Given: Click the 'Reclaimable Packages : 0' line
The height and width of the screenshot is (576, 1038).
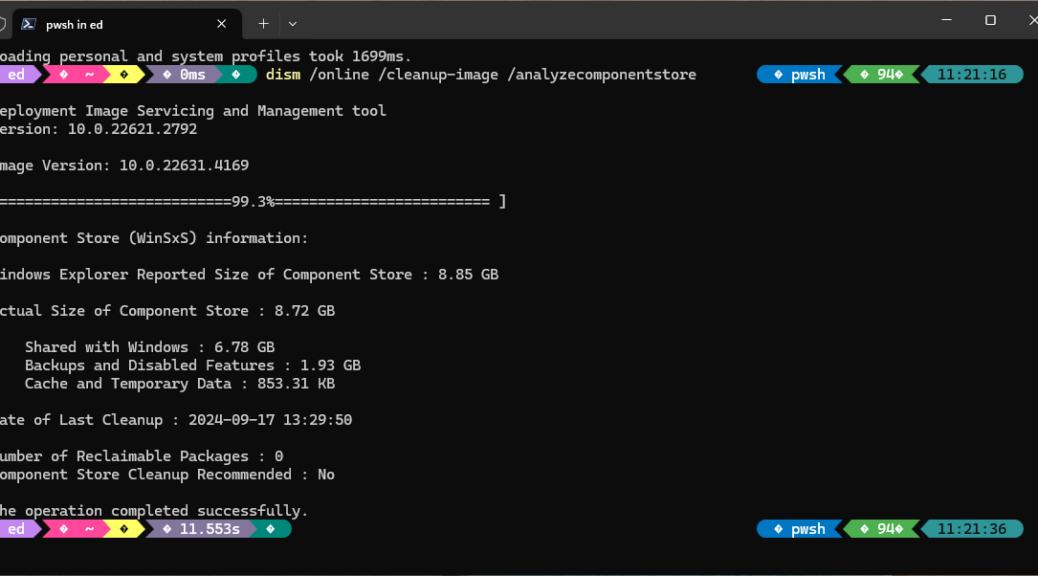Looking at the screenshot, I should click(142, 456).
